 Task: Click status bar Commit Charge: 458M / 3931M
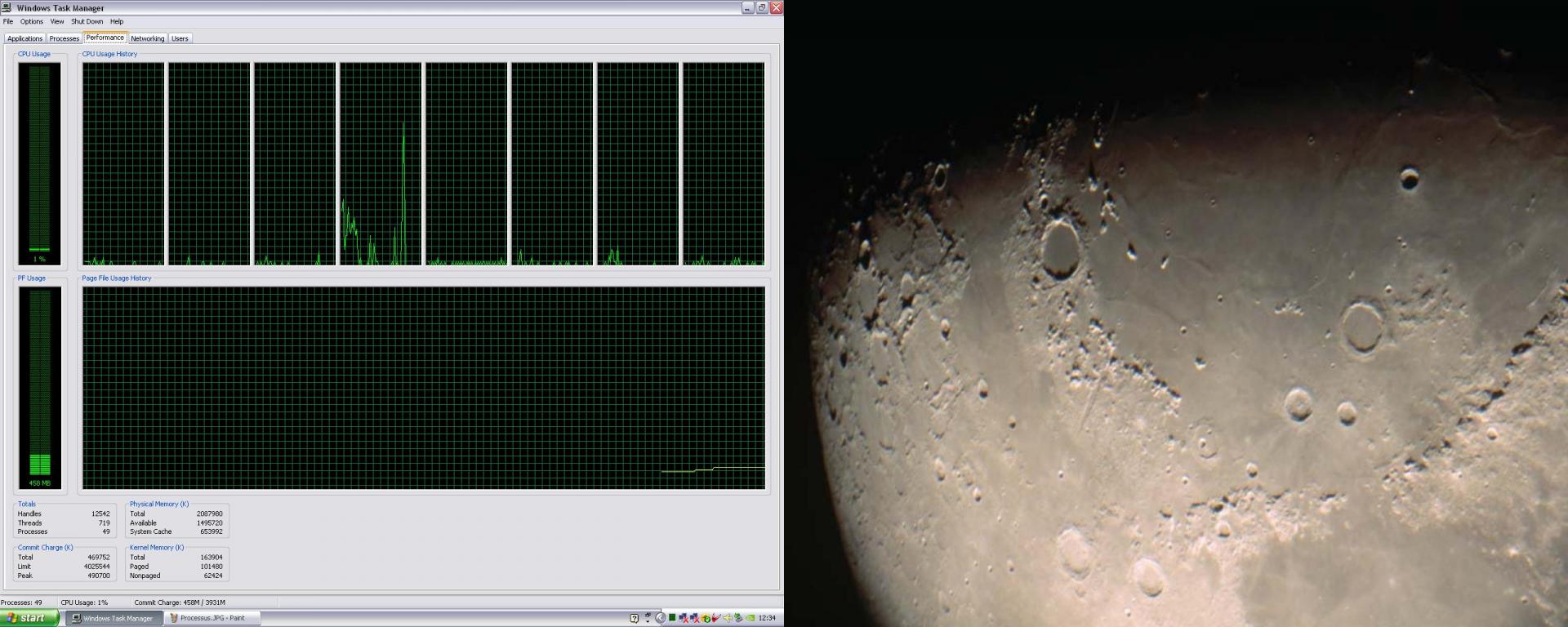(x=180, y=603)
